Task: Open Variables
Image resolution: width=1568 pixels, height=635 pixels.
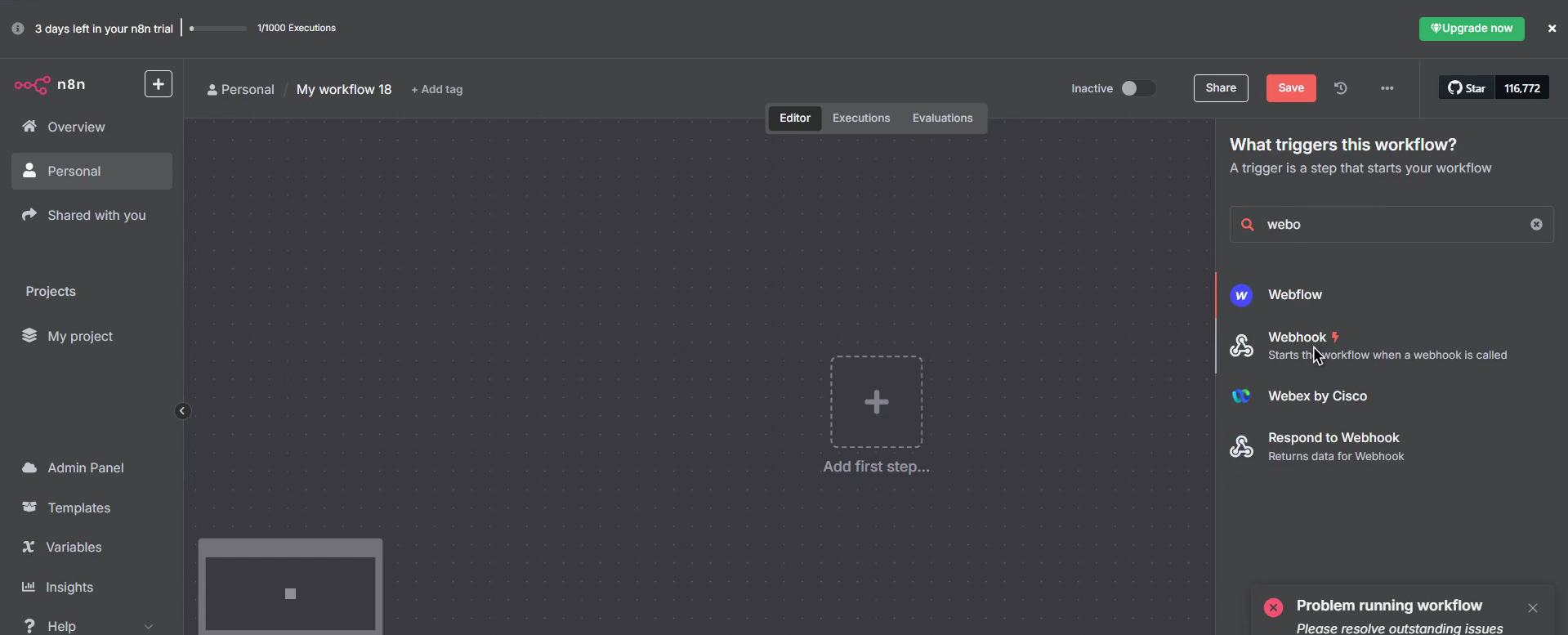Action: (x=92, y=548)
